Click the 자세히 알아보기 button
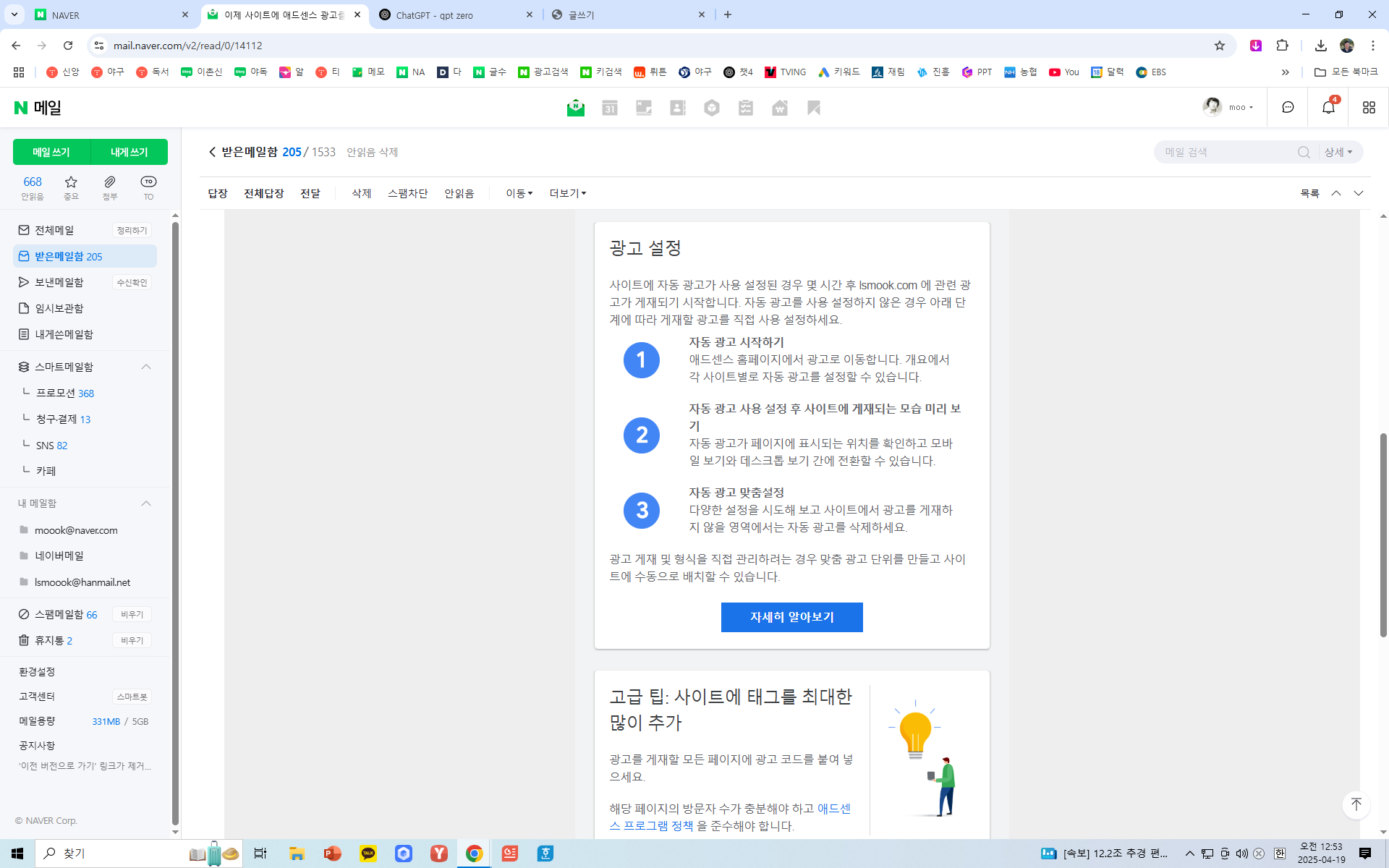The image size is (1389, 868). (x=791, y=617)
